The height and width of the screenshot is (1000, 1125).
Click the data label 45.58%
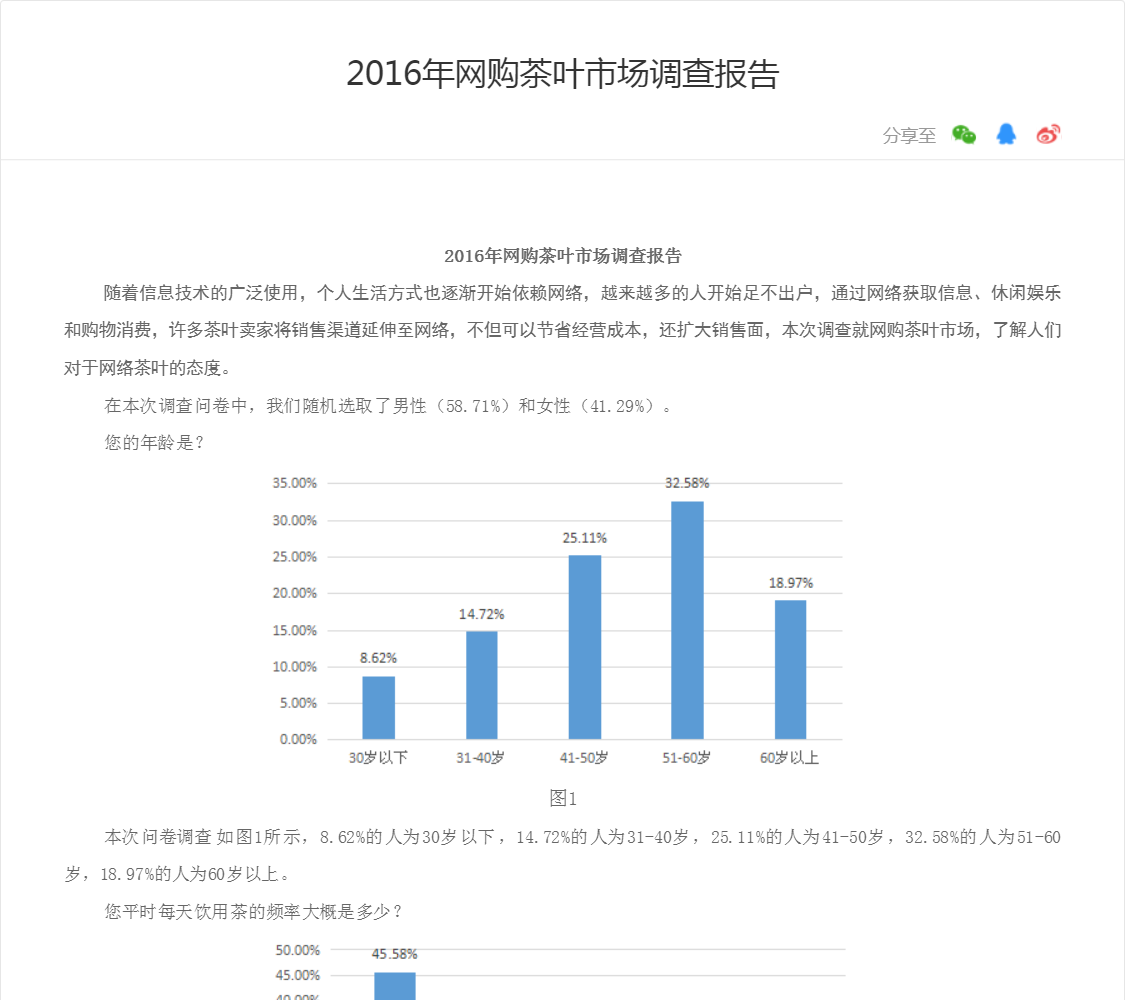[395, 953]
